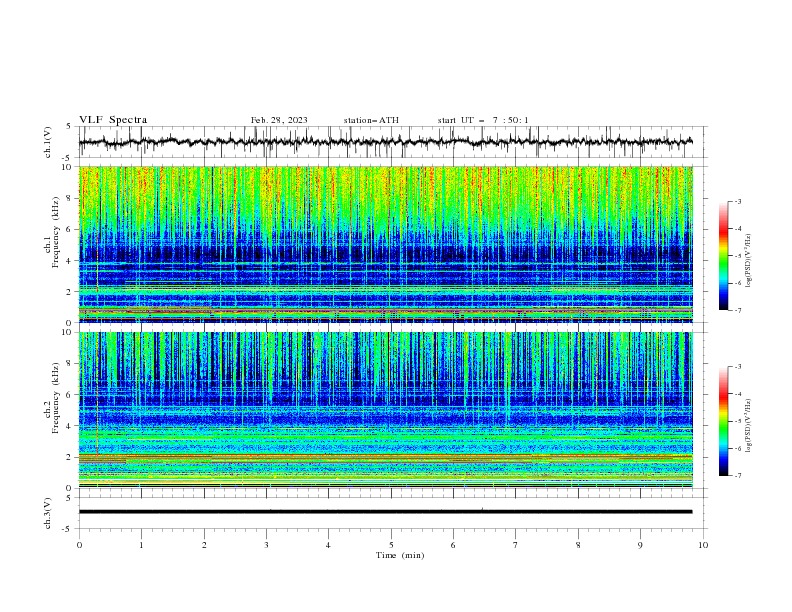
Task: Click time axis tick label '3'
Action: click(x=266, y=545)
